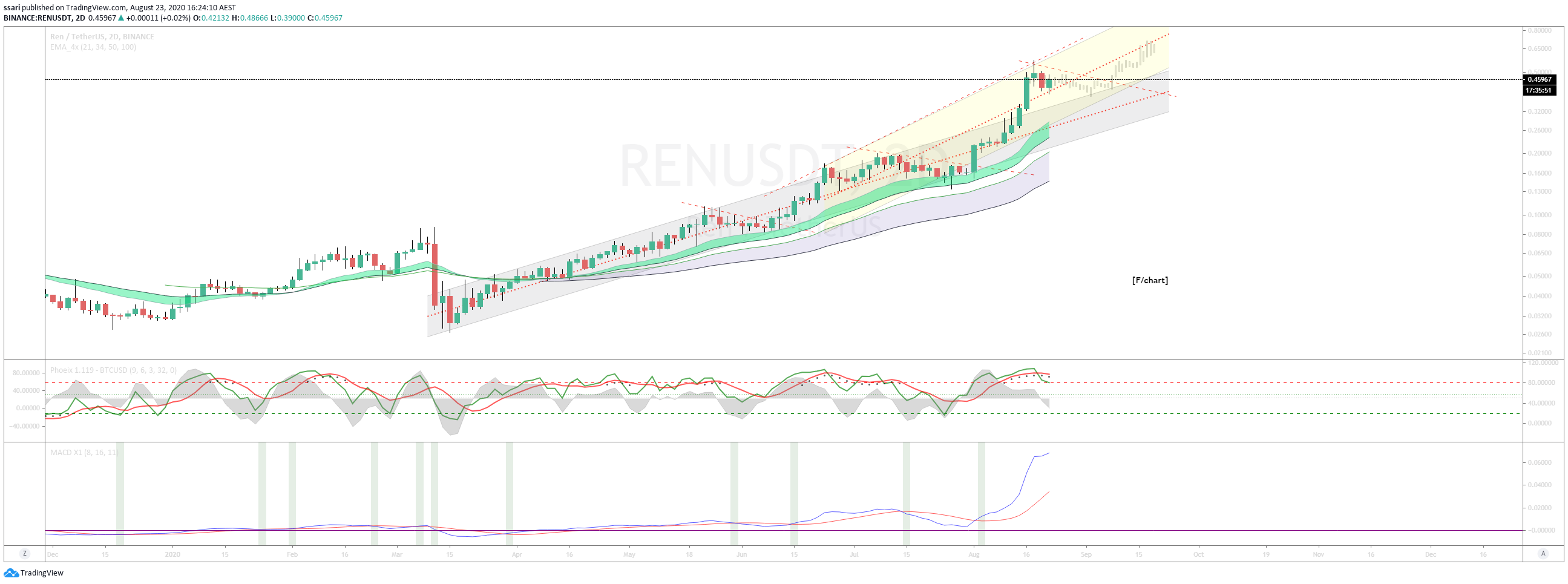This screenshot has height=584, width=1568.
Task: Click the 0.02000 label on the MACD axis
Action: pos(1540,508)
